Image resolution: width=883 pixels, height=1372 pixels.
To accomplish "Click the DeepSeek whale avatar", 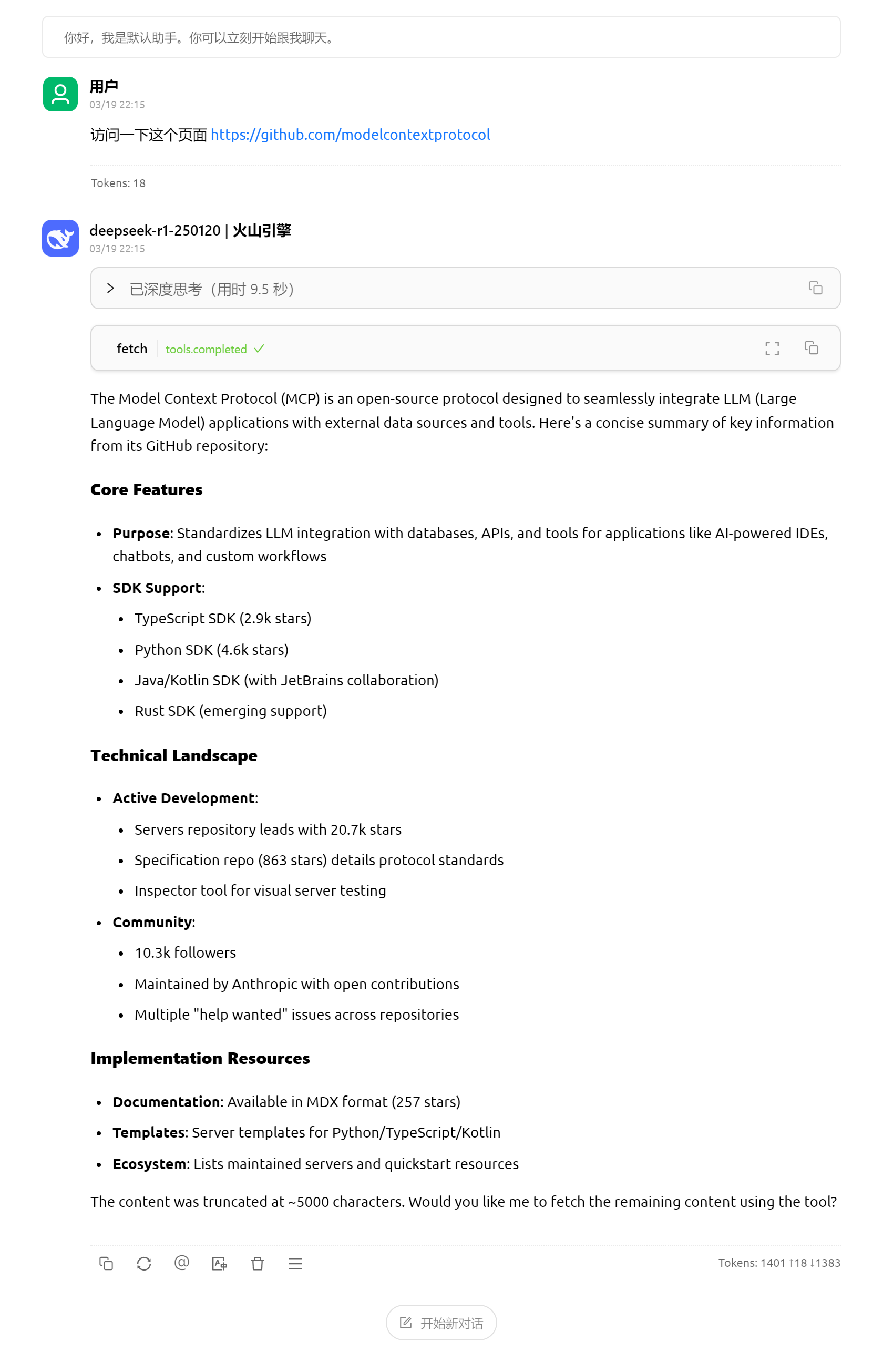I will (60, 238).
